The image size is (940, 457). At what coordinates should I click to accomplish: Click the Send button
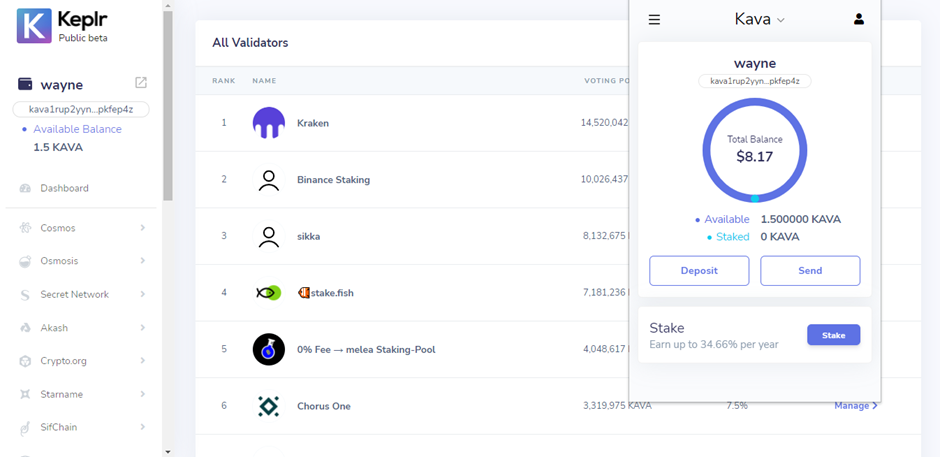coord(810,270)
